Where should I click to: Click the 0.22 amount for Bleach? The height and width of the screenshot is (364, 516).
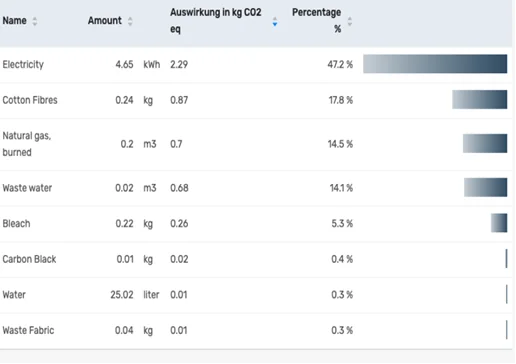[124, 224]
